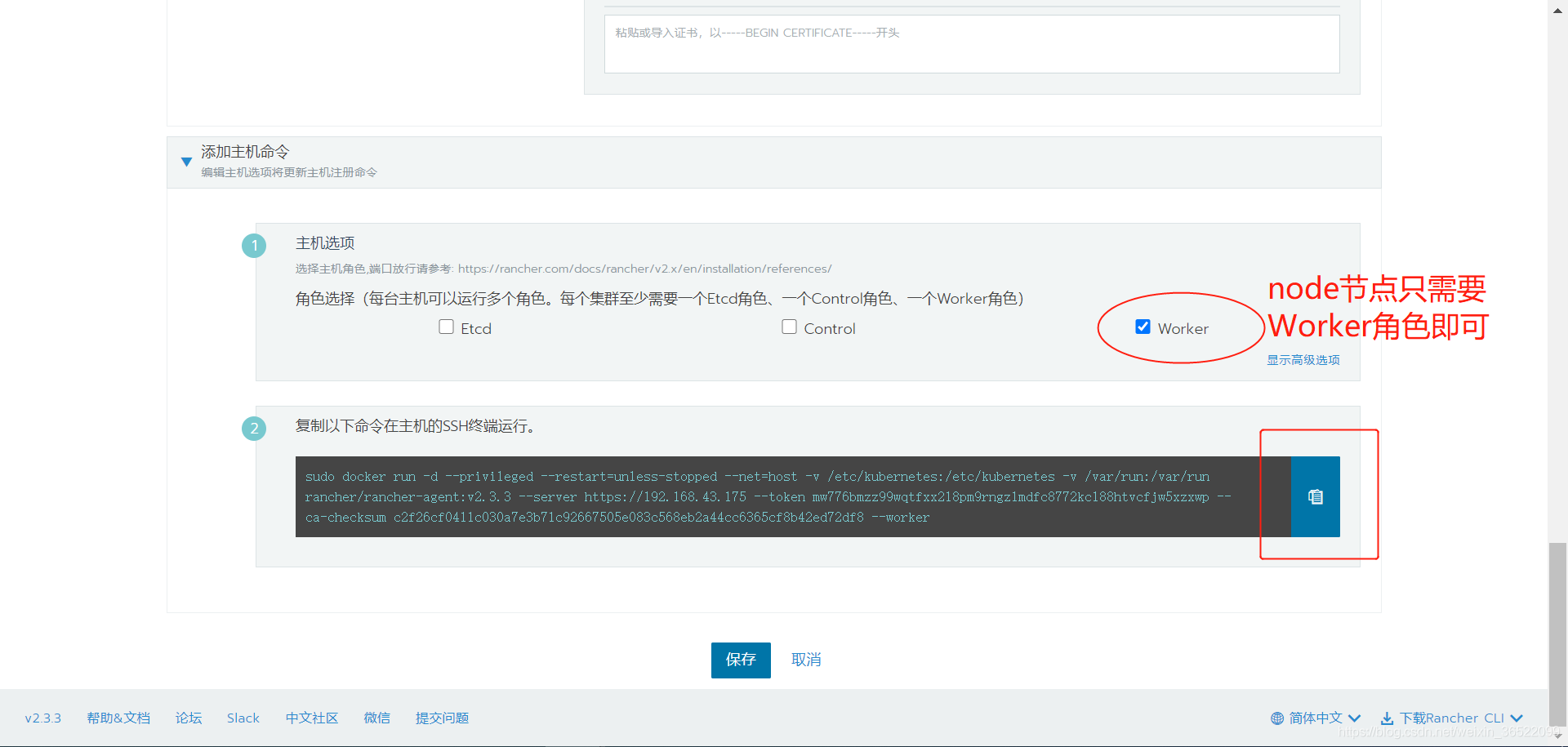Image resolution: width=1568 pixels, height=747 pixels.
Task: Open the 简体中文 language dropdown
Action: click(x=1316, y=718)
